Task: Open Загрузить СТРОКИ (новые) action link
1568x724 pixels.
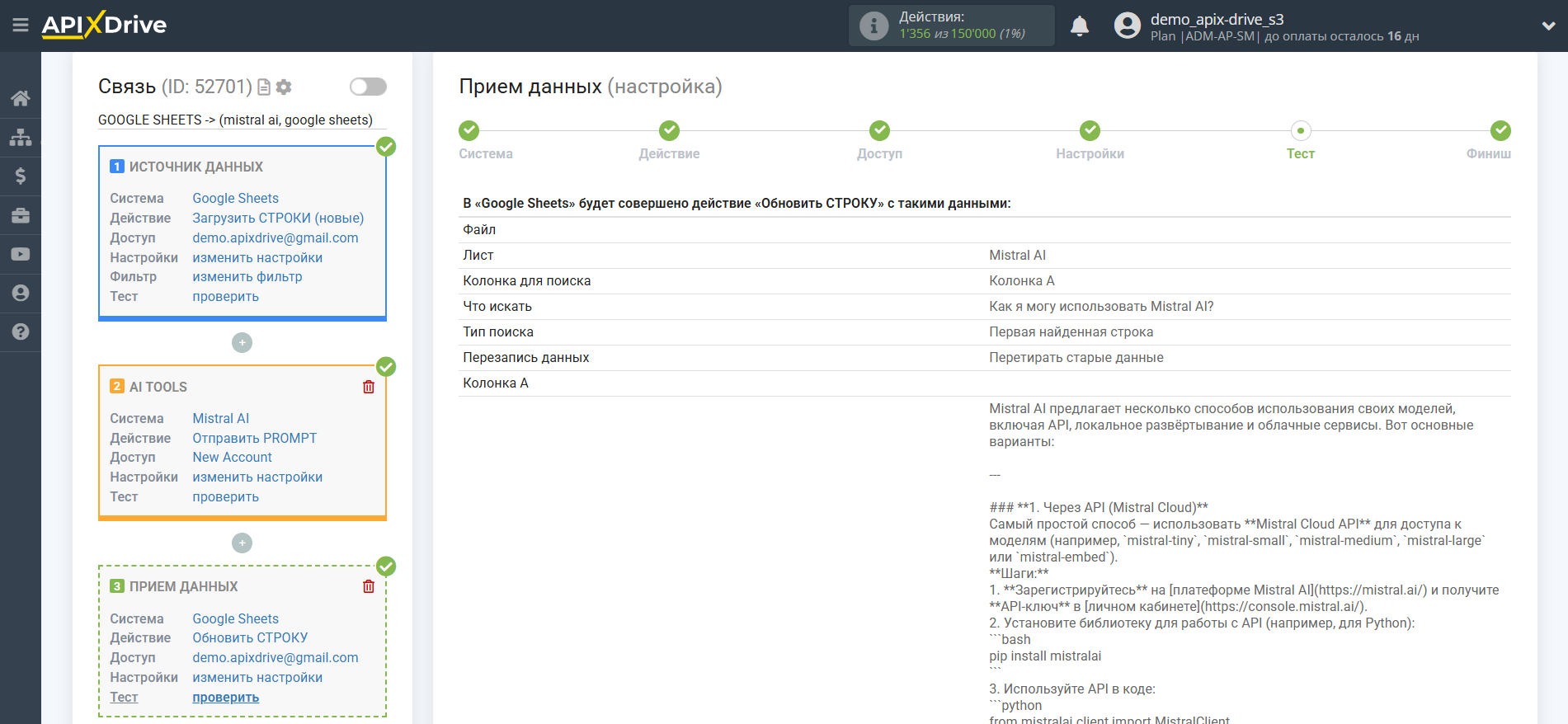Action: click(278, 218)
